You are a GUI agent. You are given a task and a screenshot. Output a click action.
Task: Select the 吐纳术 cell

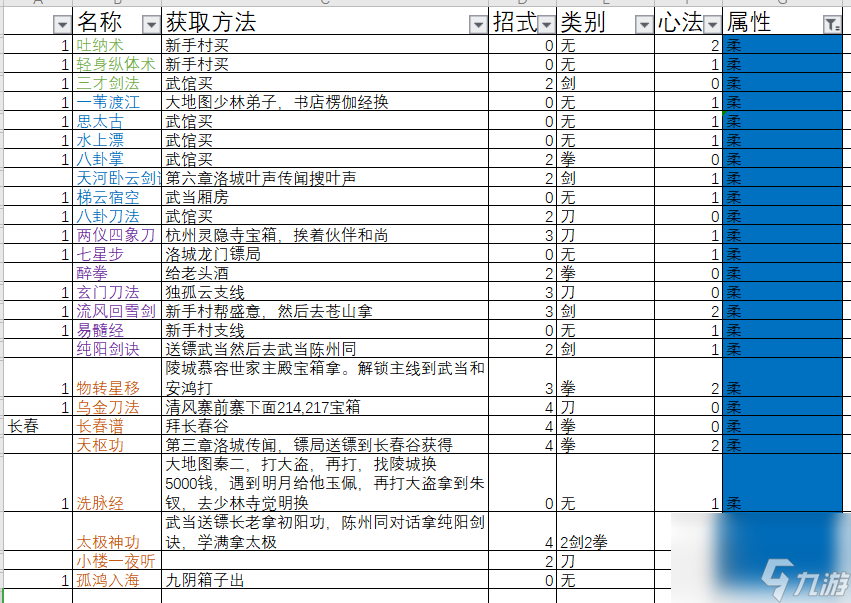tap(117, 45)
